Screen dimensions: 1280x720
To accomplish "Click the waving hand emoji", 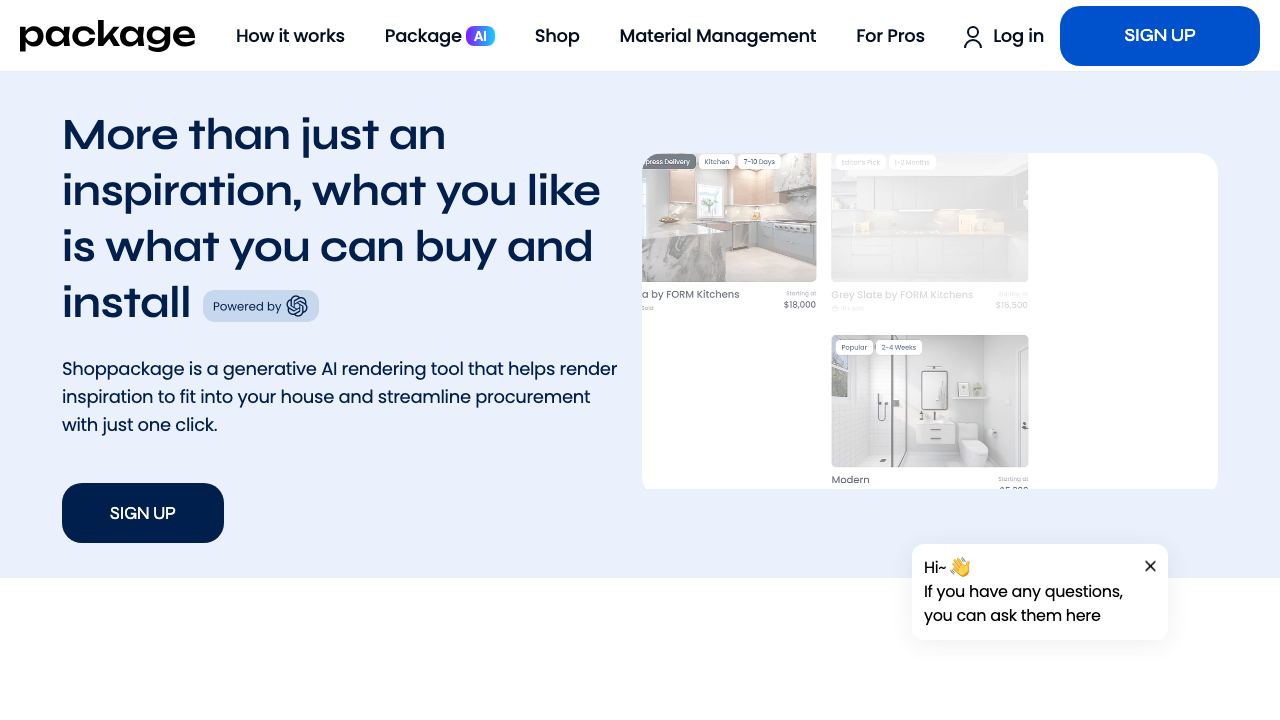I will pos(960,567).
